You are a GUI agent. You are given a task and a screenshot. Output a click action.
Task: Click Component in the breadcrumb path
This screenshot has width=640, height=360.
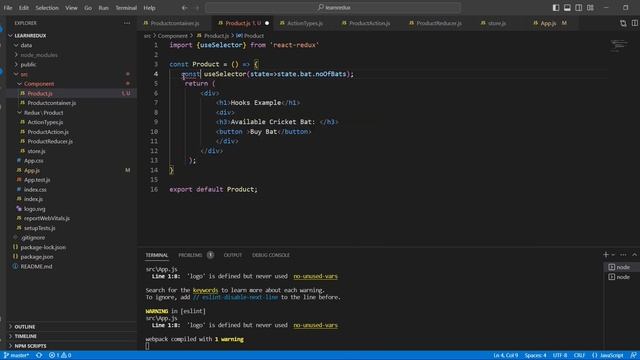tap(173, 36)
